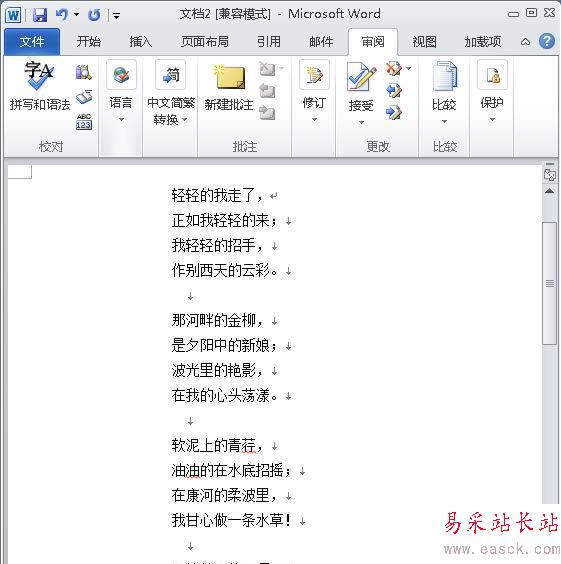Image resolution: width=561 pixels, height=564 pixels.
Task: Minimize the ribbon with caret icon
Action: [525, 42]
